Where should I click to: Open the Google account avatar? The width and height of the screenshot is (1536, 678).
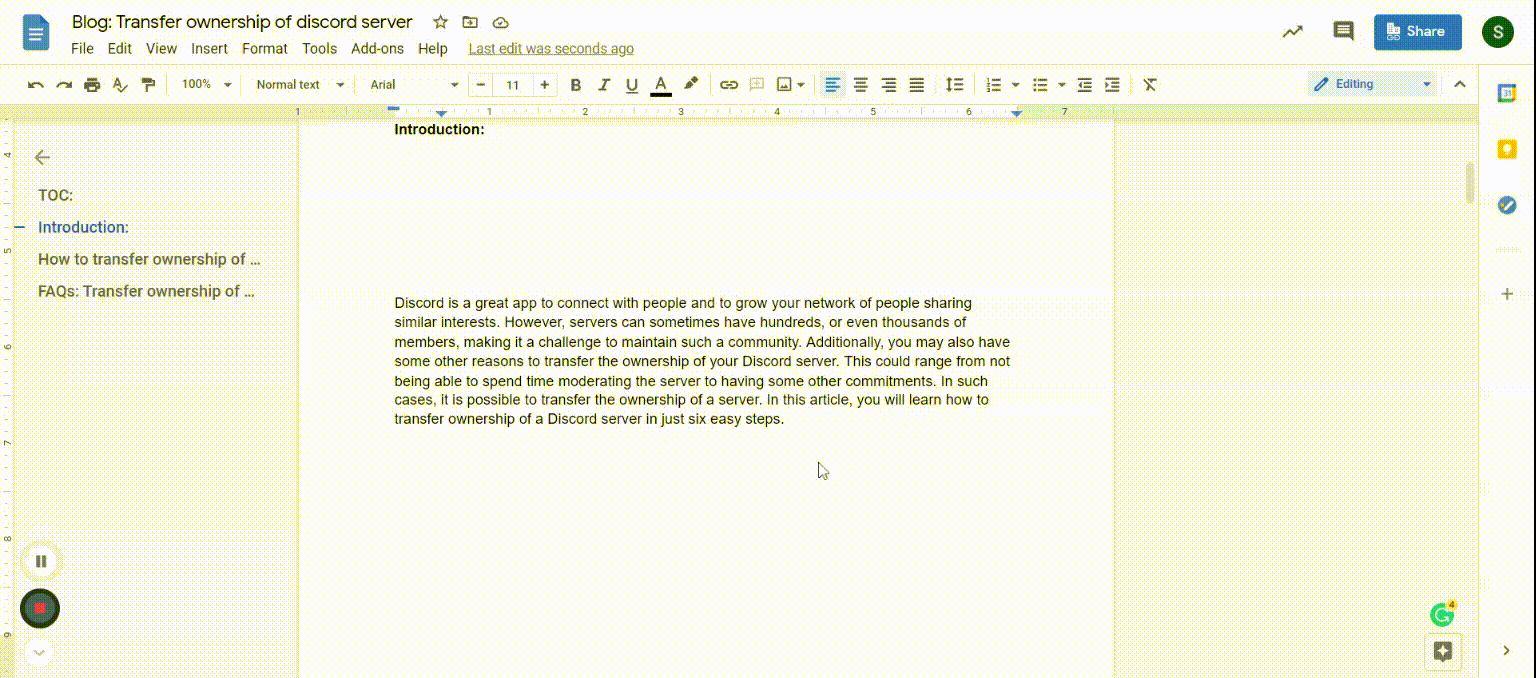point(1498,32)
